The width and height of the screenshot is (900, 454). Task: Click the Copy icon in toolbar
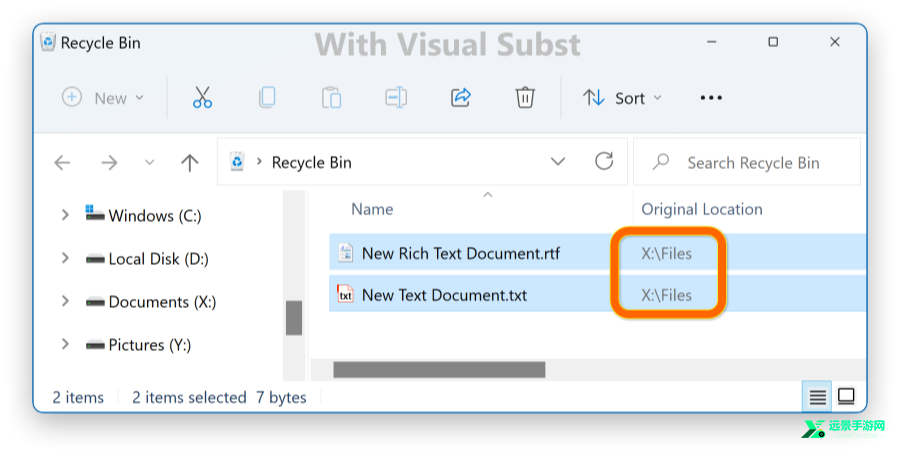pyautogui.click(x=267, y=98)
